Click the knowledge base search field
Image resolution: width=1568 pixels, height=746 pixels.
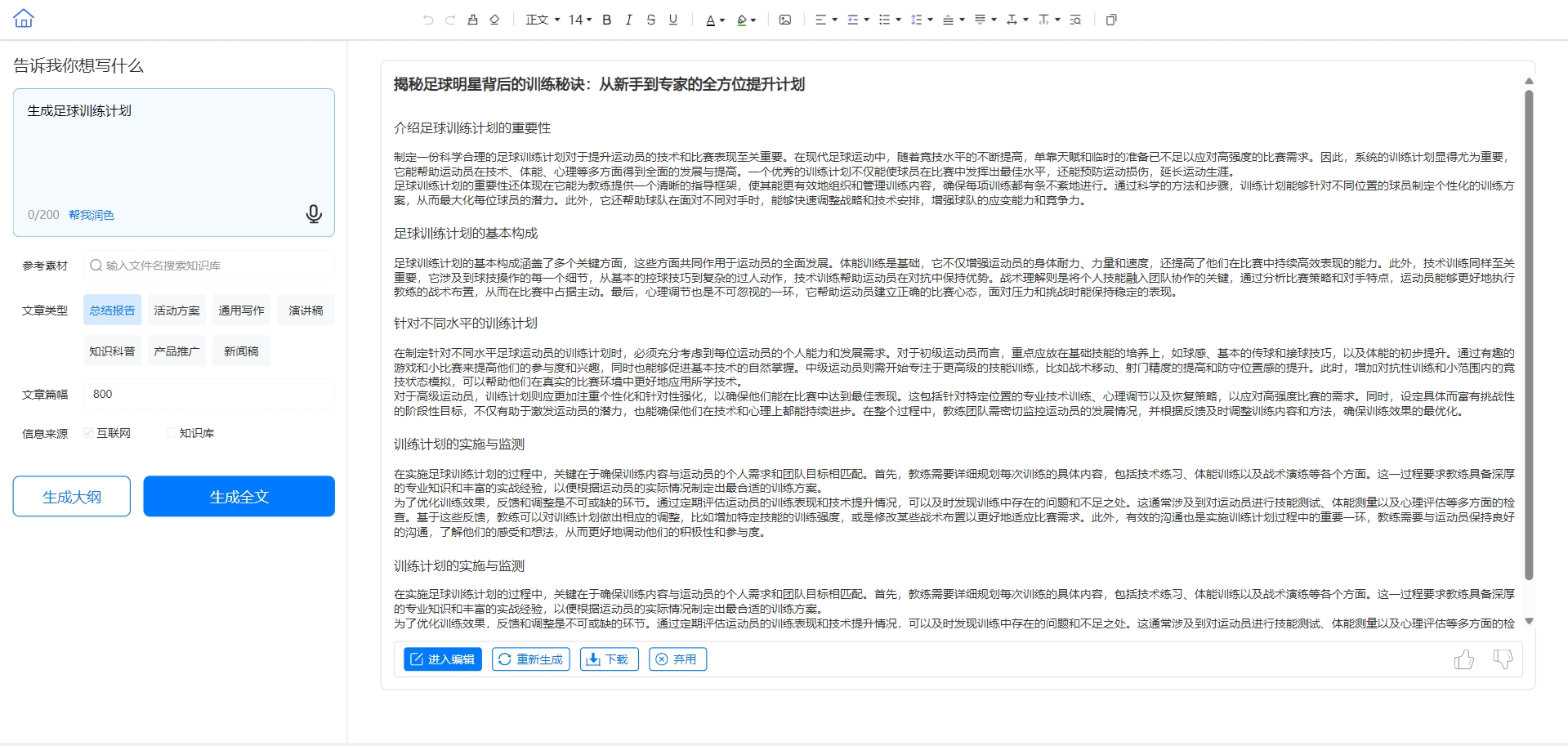208,266
